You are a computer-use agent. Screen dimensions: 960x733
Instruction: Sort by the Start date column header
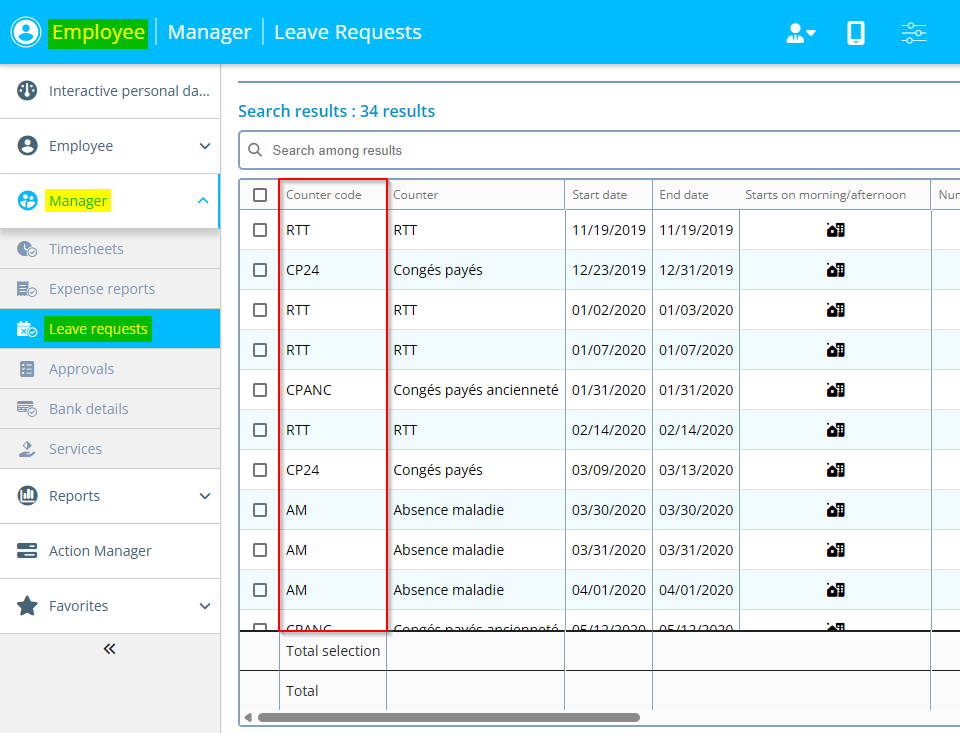(x=600, y=195)
